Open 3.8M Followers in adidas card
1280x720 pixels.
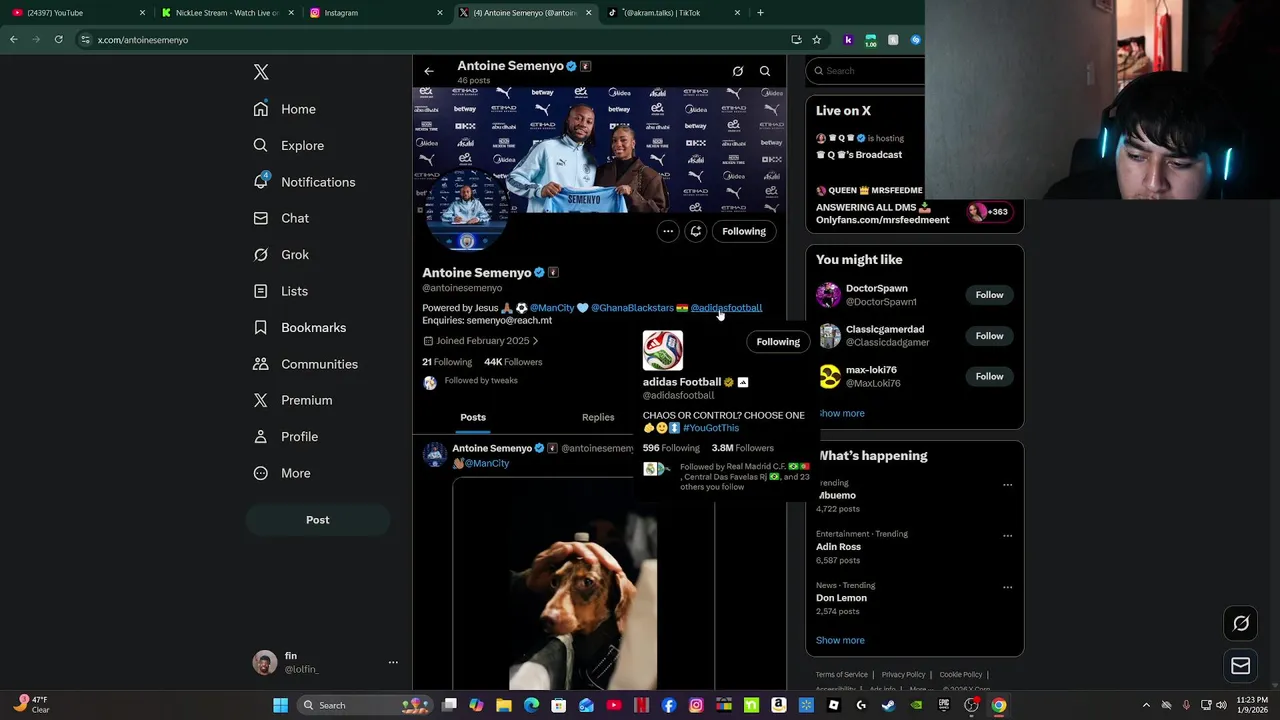tap(742, 448)
